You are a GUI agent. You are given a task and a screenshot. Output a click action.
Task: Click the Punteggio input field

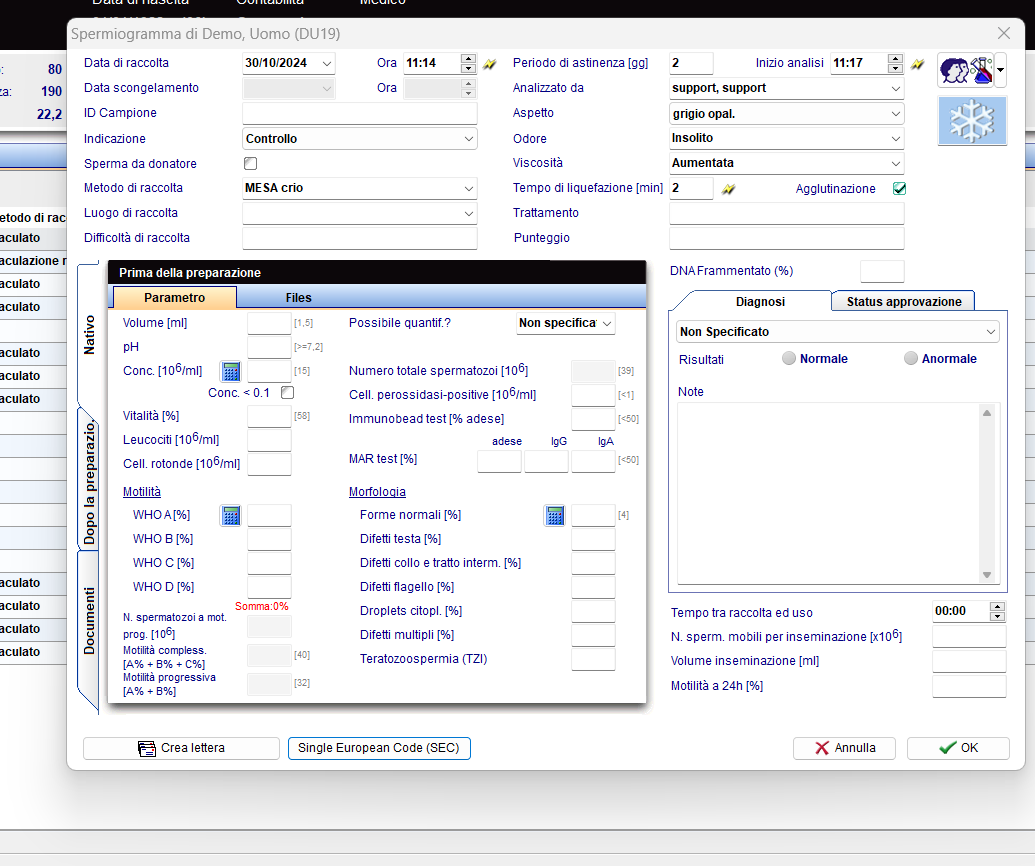786,238
